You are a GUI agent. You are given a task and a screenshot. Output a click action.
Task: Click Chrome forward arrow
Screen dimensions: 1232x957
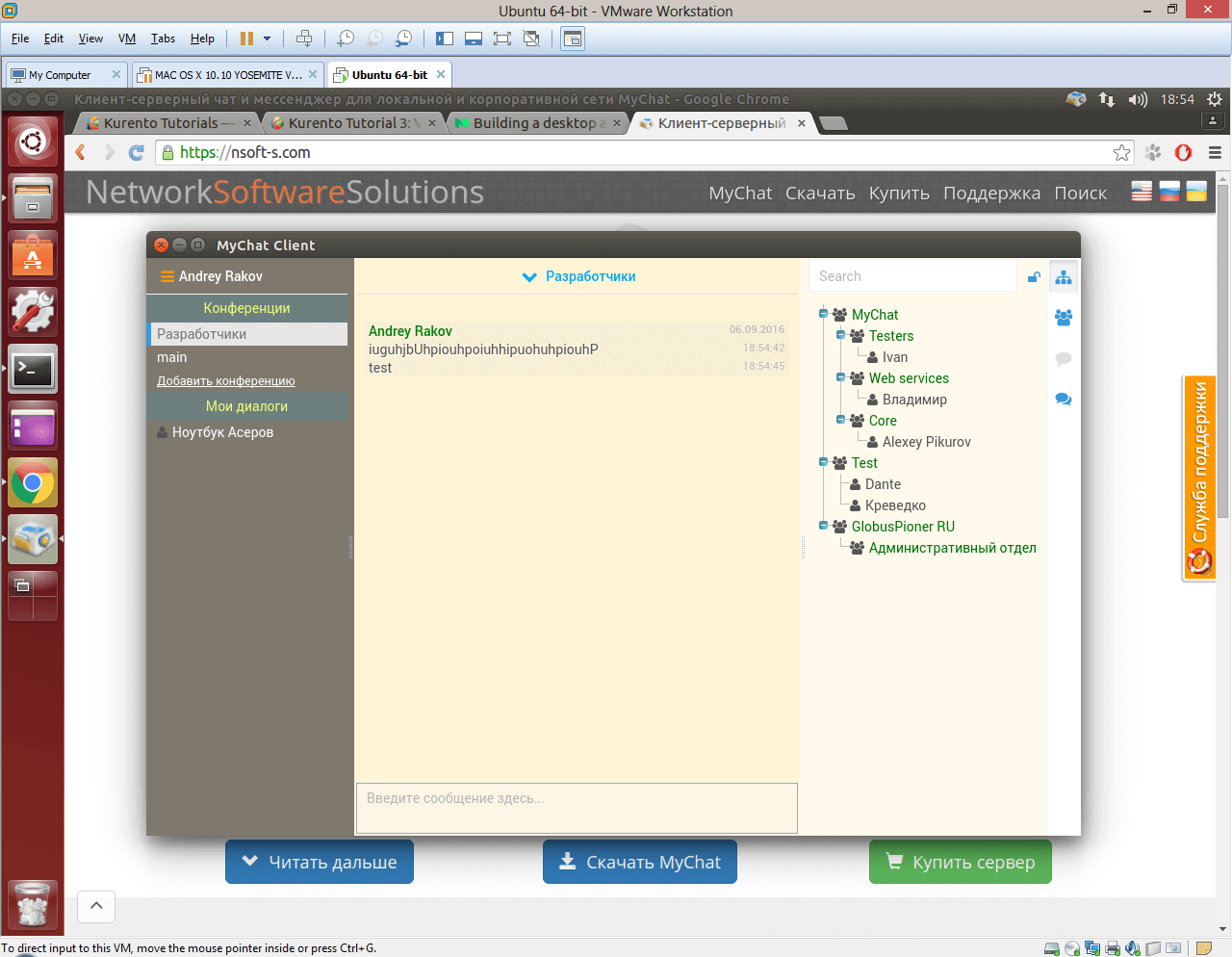point(109,152)
